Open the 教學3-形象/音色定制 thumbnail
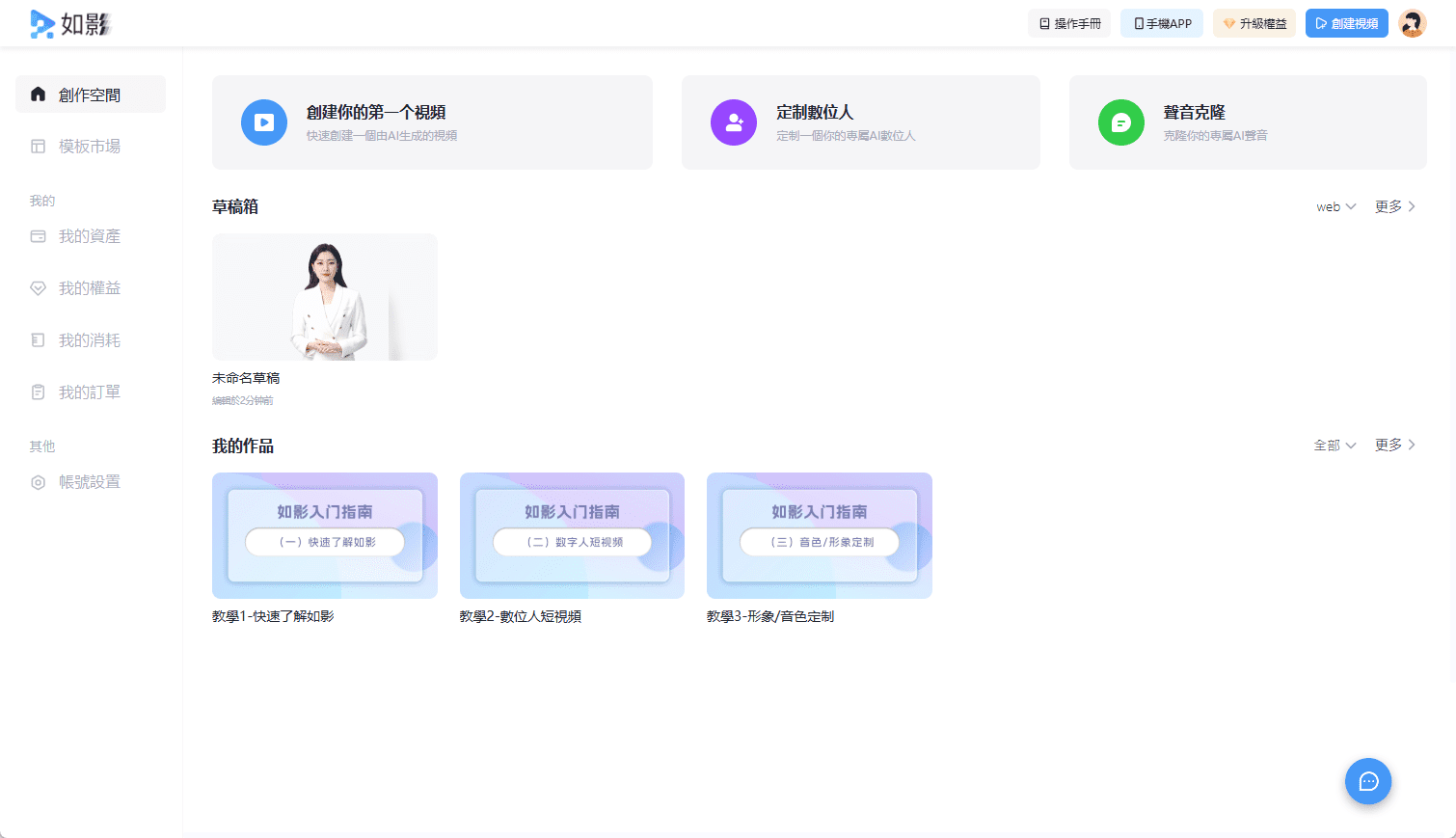 pyautogui.click(x=820, y=535)
